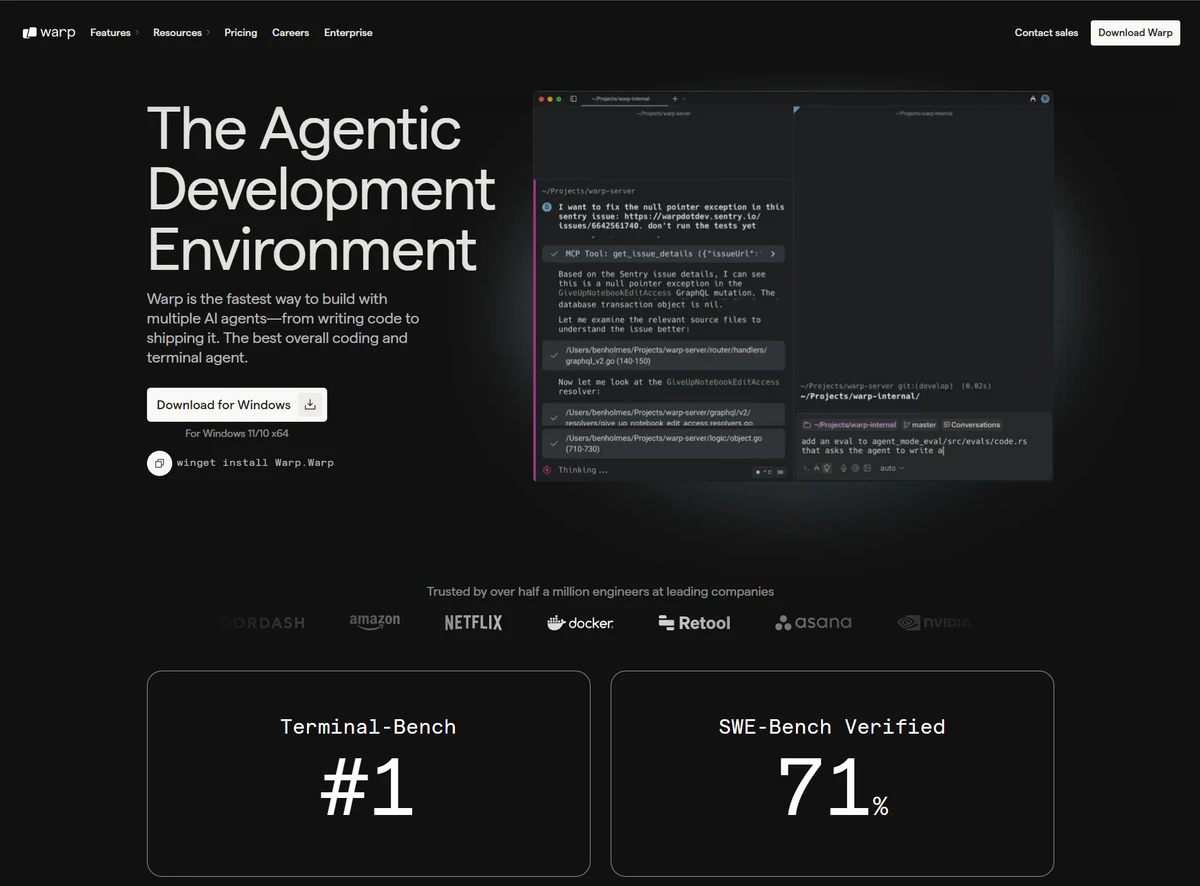This screenshot has height=886, width=1200.
Task: Click the Docker logo
Action: point(580,622)
